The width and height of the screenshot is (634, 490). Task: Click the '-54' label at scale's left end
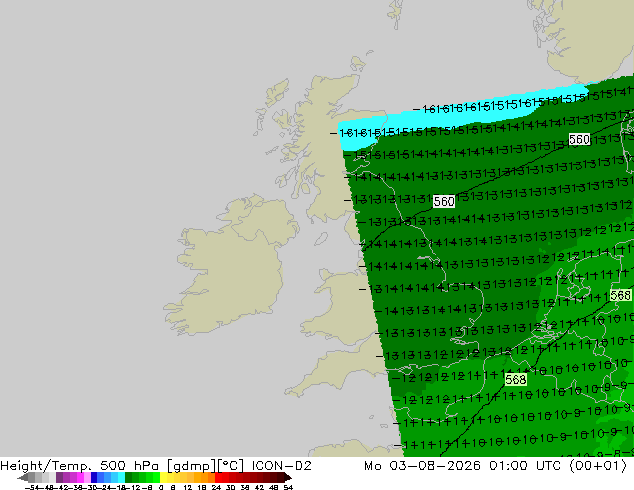click(31, 487)
